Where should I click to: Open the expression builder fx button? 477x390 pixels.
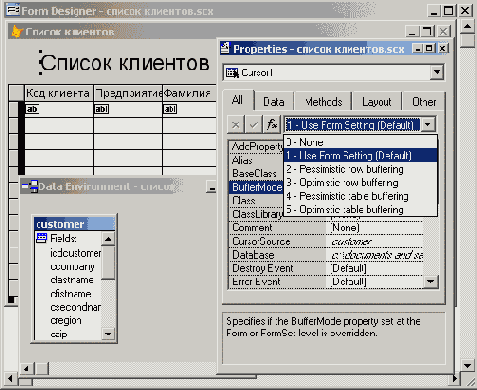coord(272,125)
